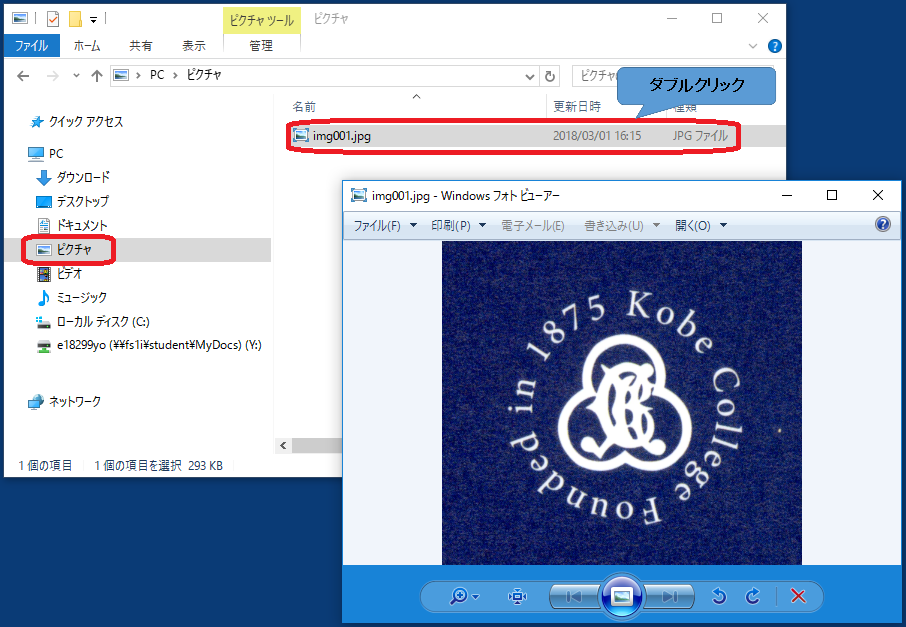Switch to 管理 ribbon tab
Image resolution: width=906 pixels, height=627 pixels.
[261, 46]
